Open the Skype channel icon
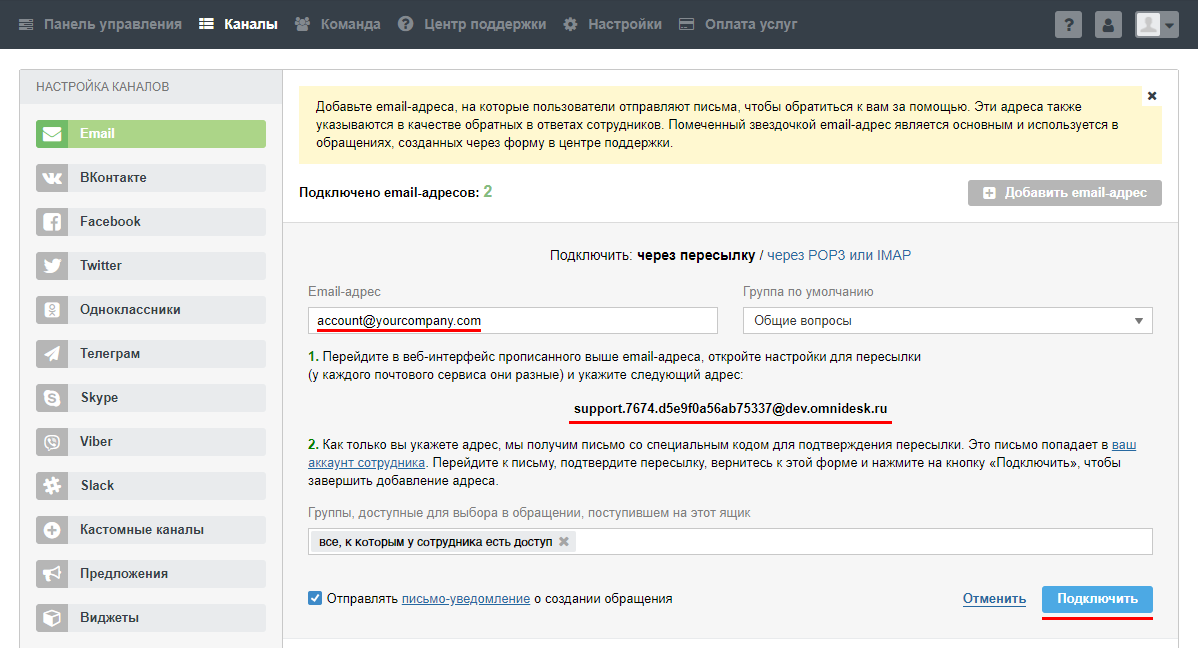The width and height of the screenshot is (1198, 648). coord(51,398)
